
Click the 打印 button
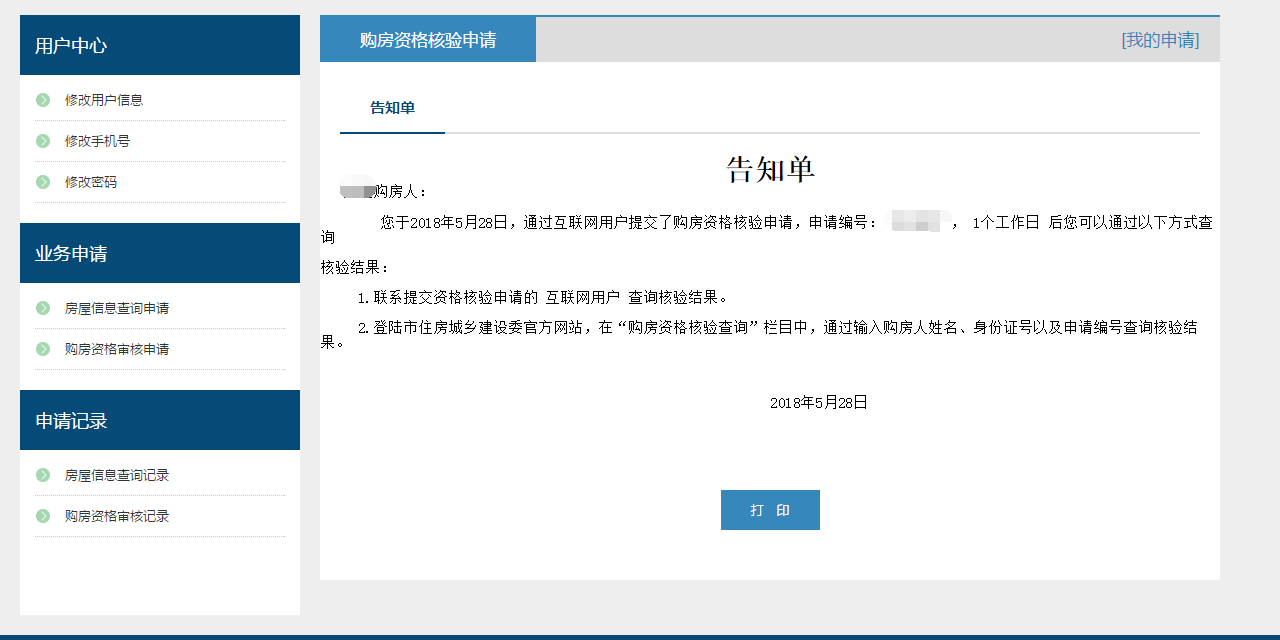pos(770,510)
